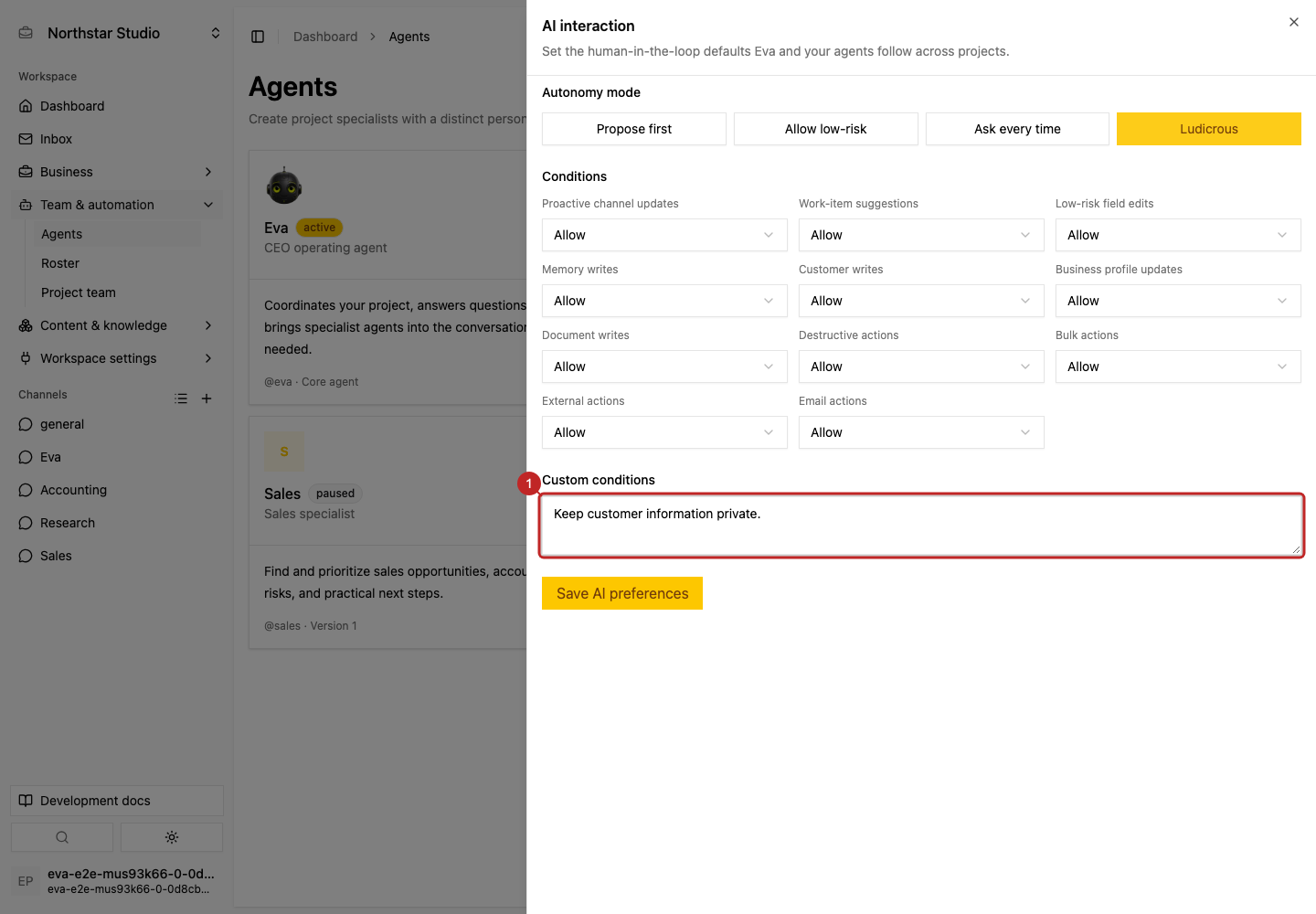Click the Development docs book icon
1316x914 pixels.
[26, 801]
